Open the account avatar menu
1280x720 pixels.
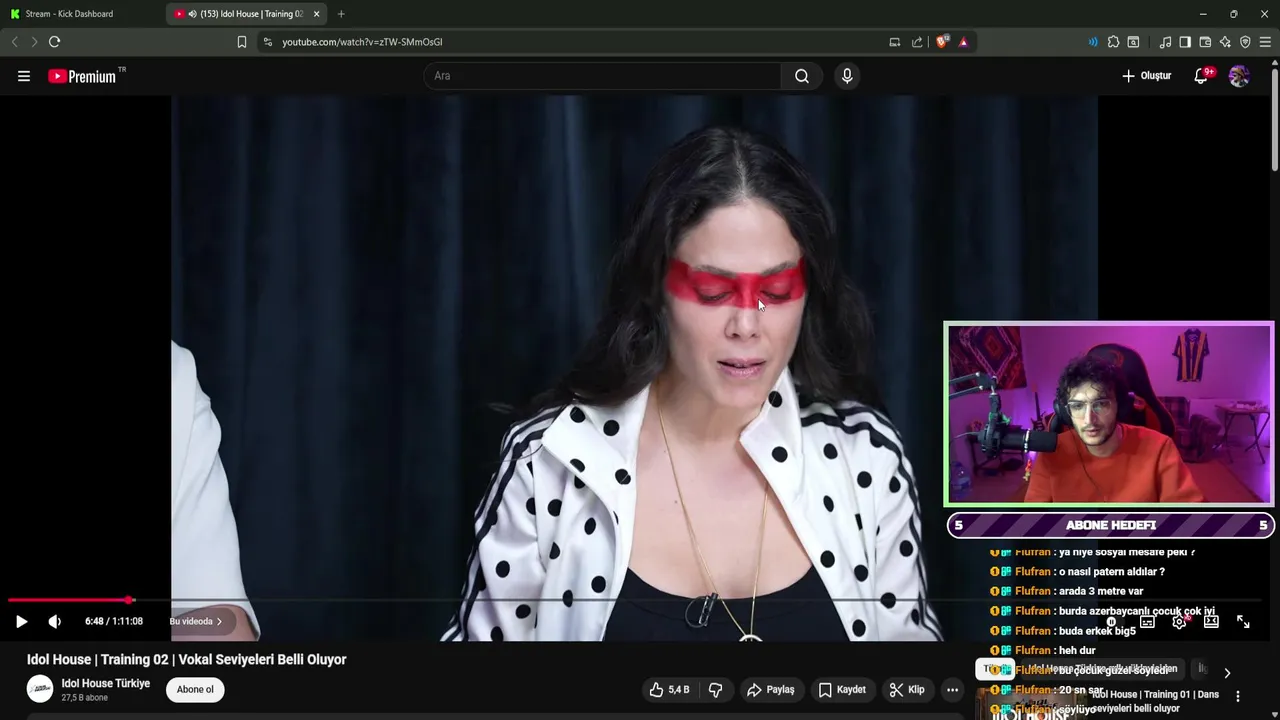(x=1239, y=76)
